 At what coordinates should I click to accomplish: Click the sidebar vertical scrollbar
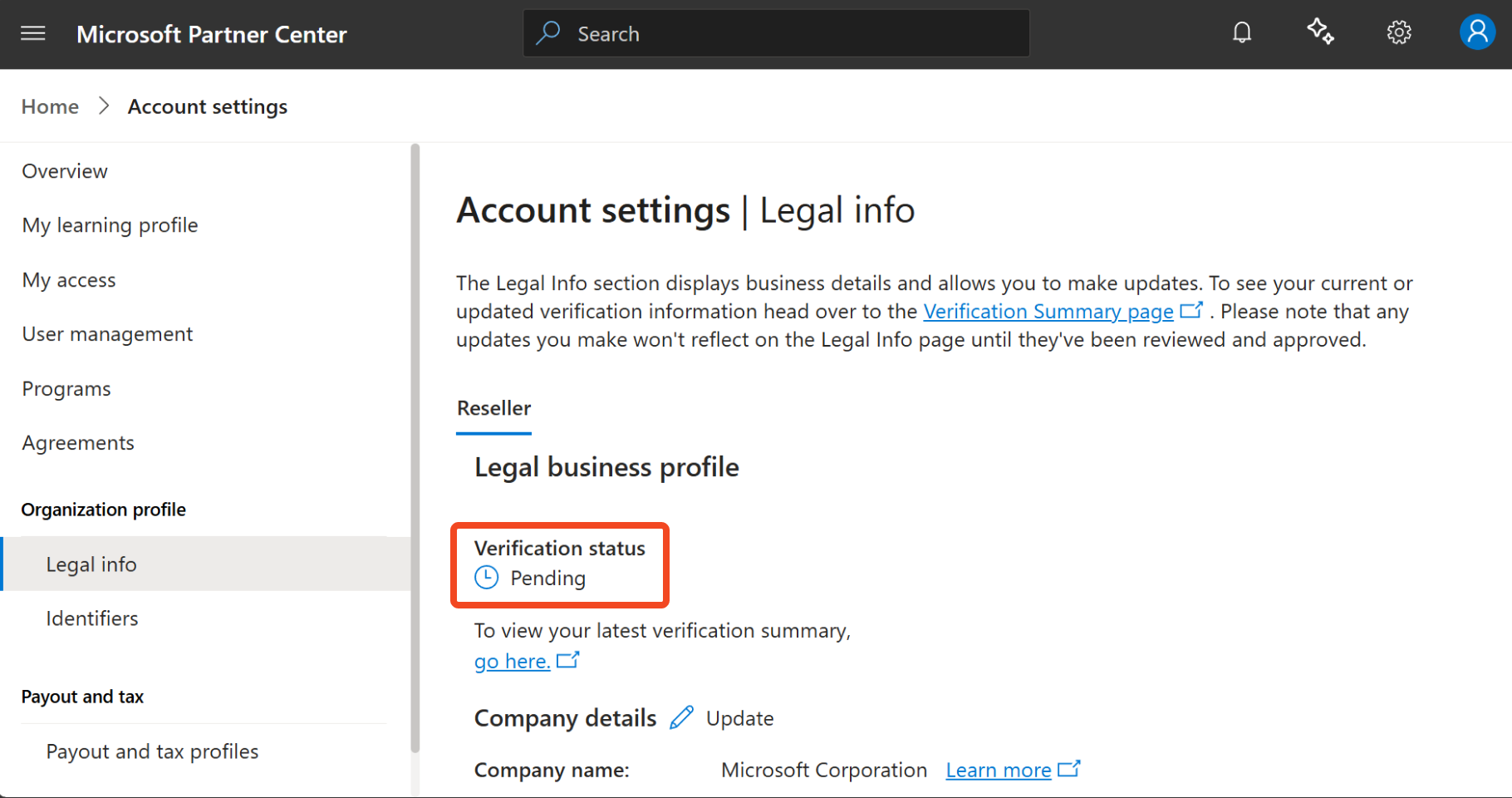[415, 449]
